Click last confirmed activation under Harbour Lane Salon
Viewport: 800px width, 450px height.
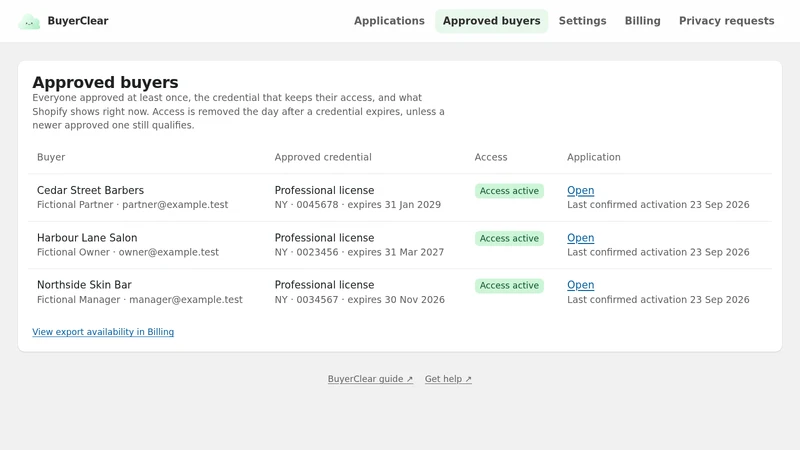pos(658,252)
